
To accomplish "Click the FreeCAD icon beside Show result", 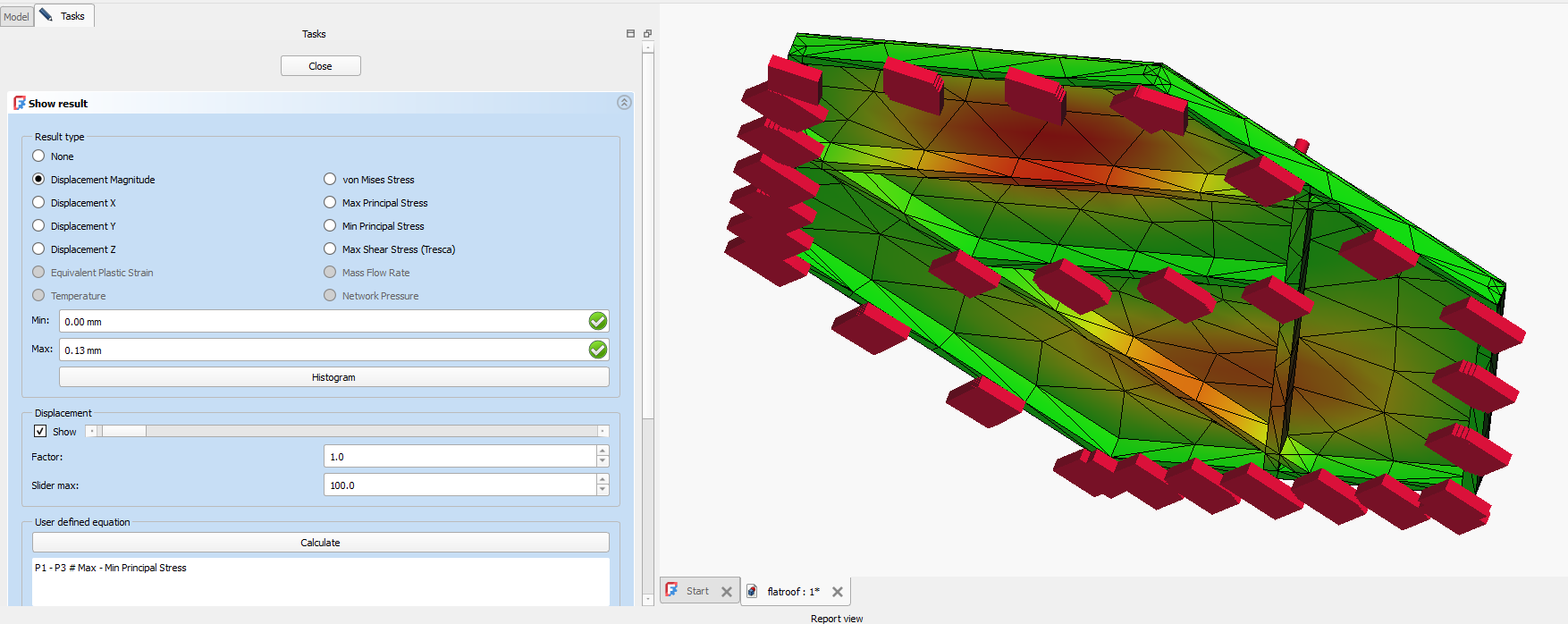I will click(20, 103).
